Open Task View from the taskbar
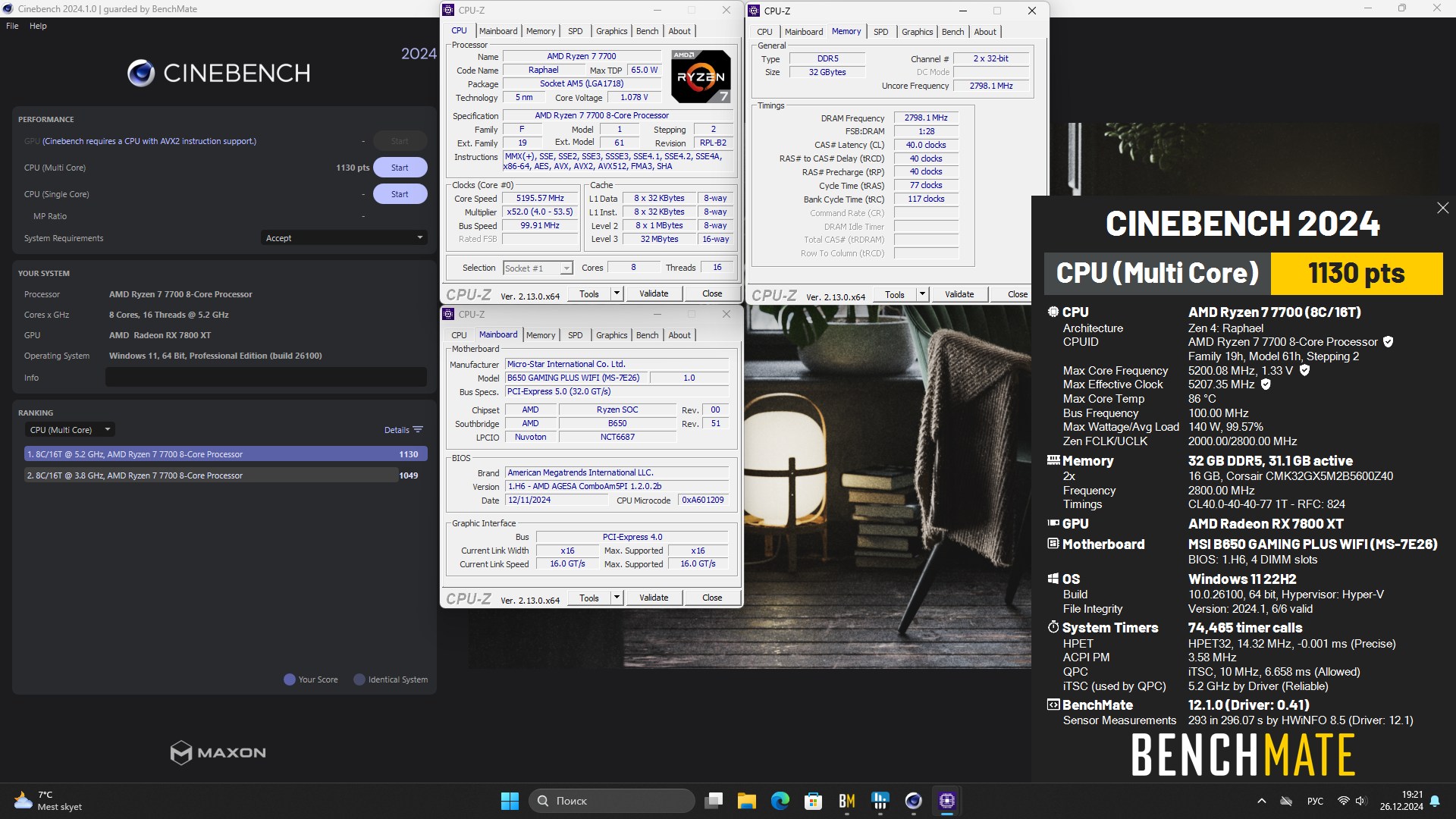 [714, 801]
